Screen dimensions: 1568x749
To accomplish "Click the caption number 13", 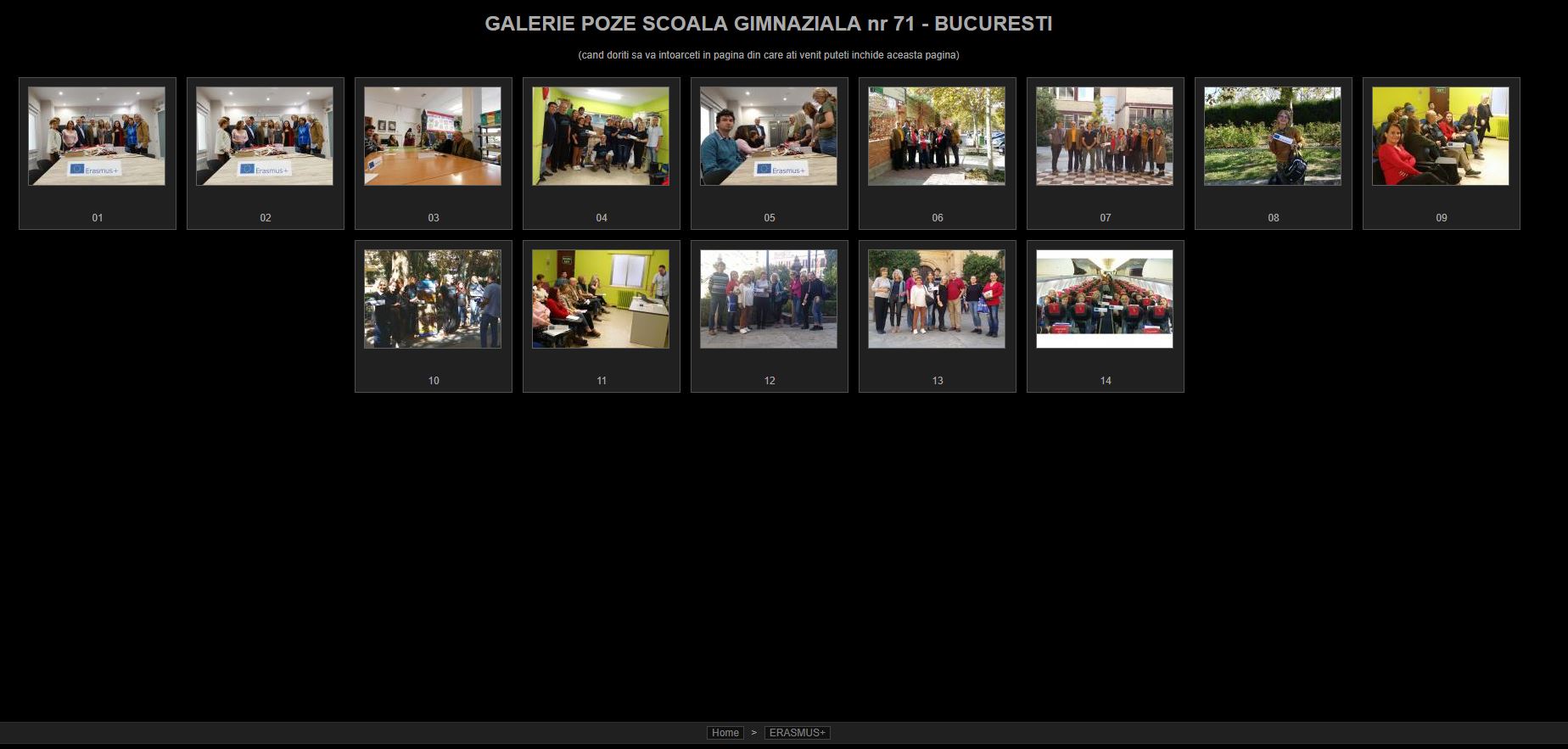I will click(x=938, y=381).
